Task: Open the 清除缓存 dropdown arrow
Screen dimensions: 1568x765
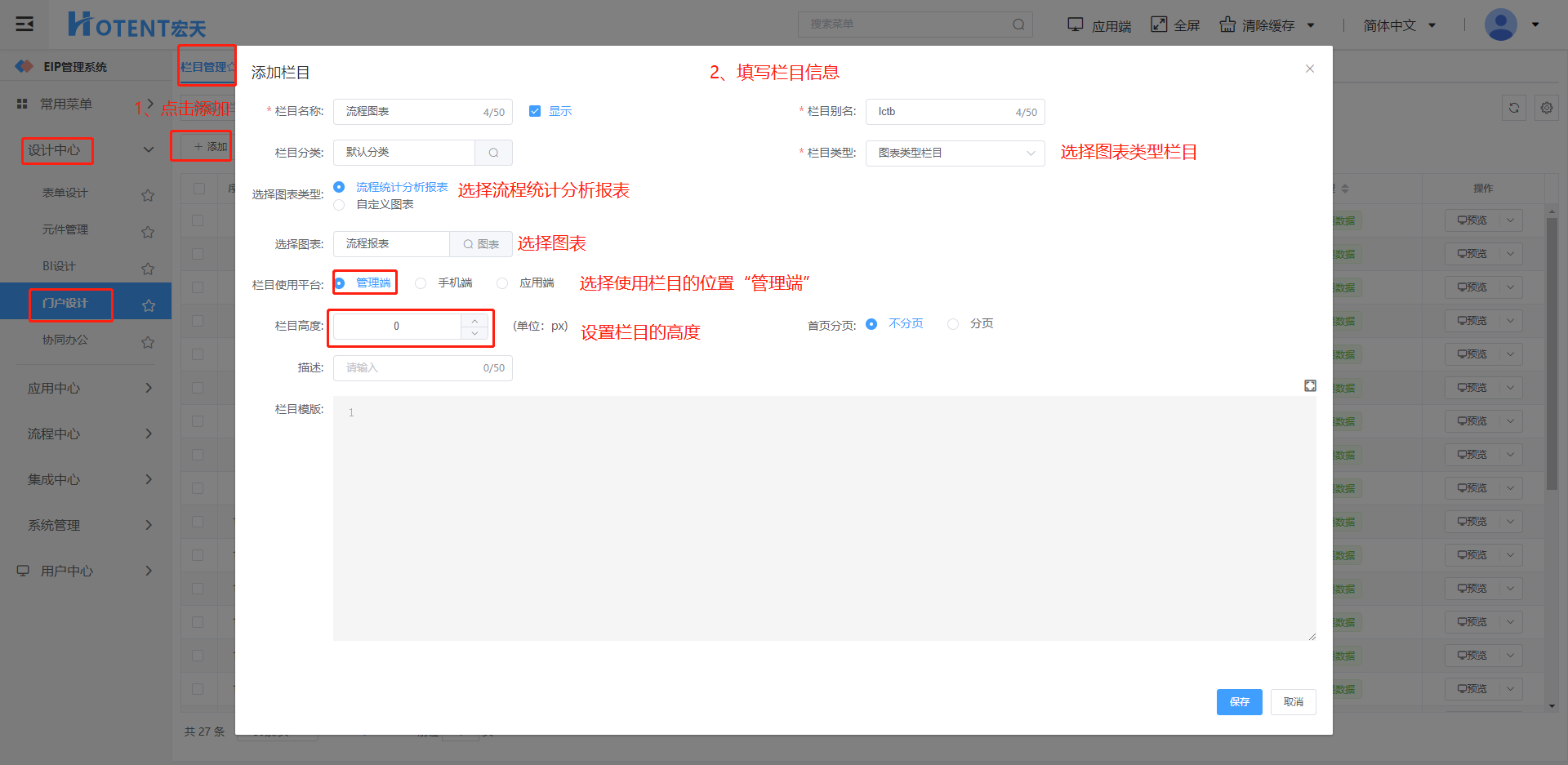Action: 1311,25
